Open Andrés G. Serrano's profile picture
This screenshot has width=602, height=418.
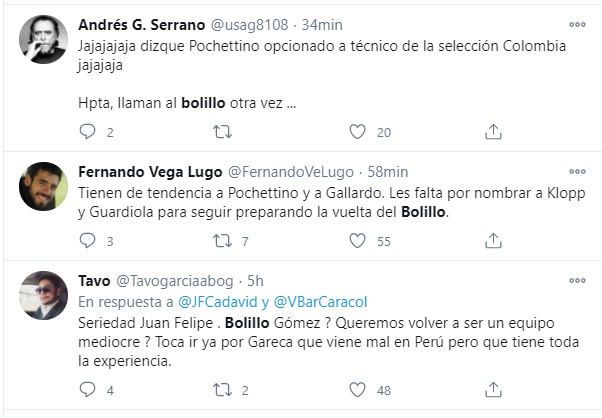click(x=43, y=40)
